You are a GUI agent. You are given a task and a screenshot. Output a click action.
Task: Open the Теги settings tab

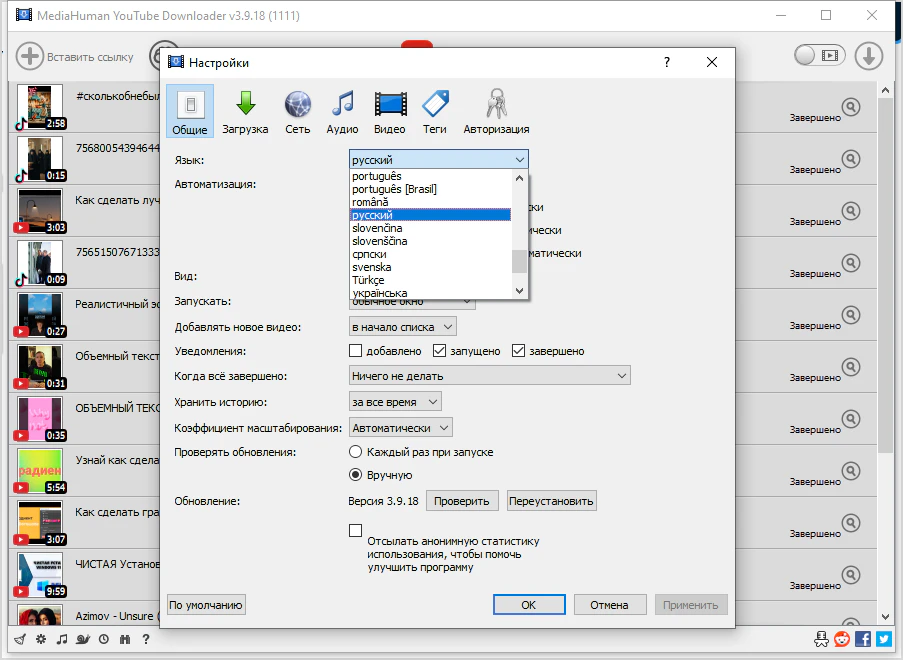pyautogui.click(x=435, y=111)
